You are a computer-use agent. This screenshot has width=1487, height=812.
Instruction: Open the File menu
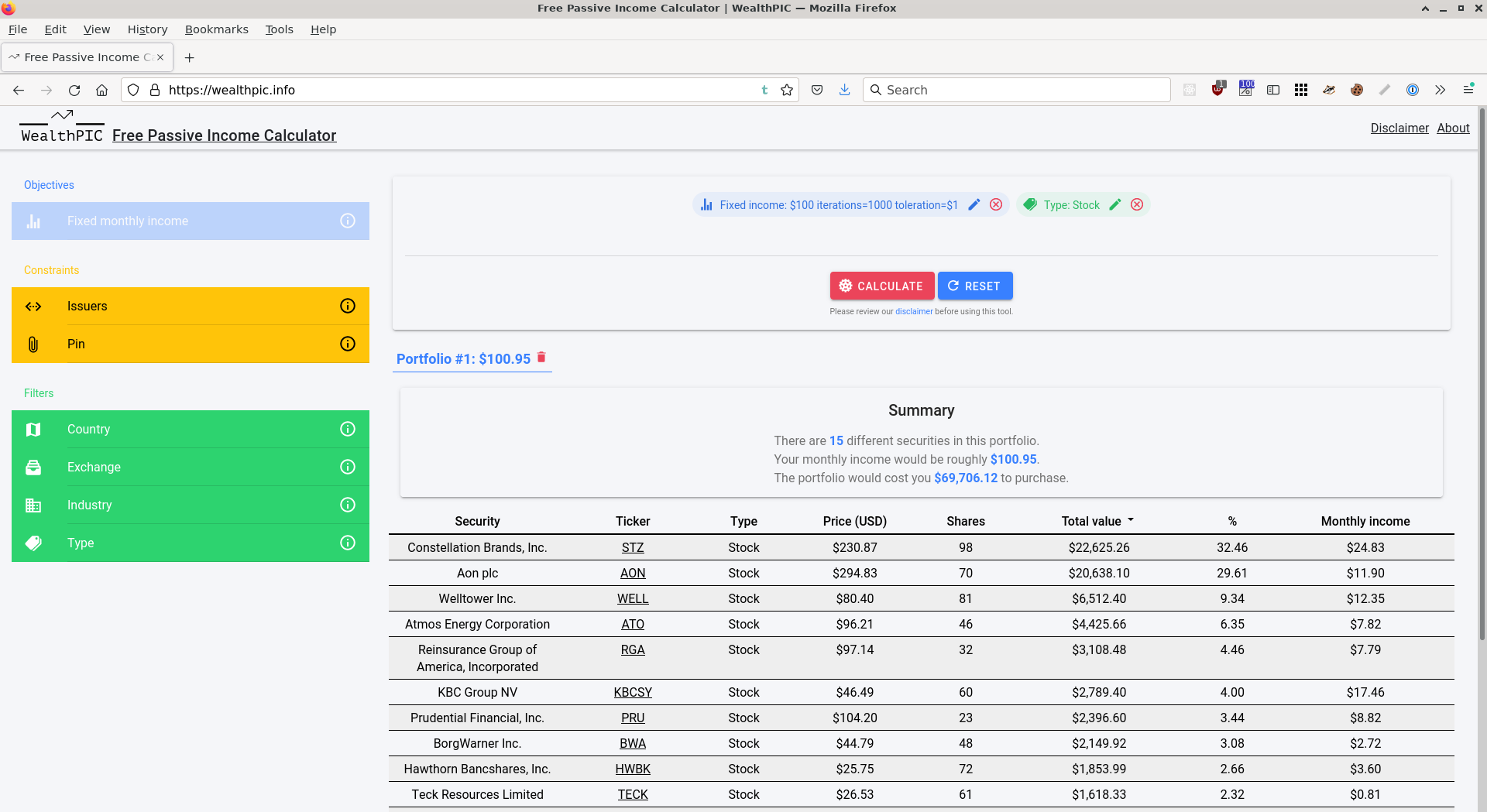(x=18, y=29)
